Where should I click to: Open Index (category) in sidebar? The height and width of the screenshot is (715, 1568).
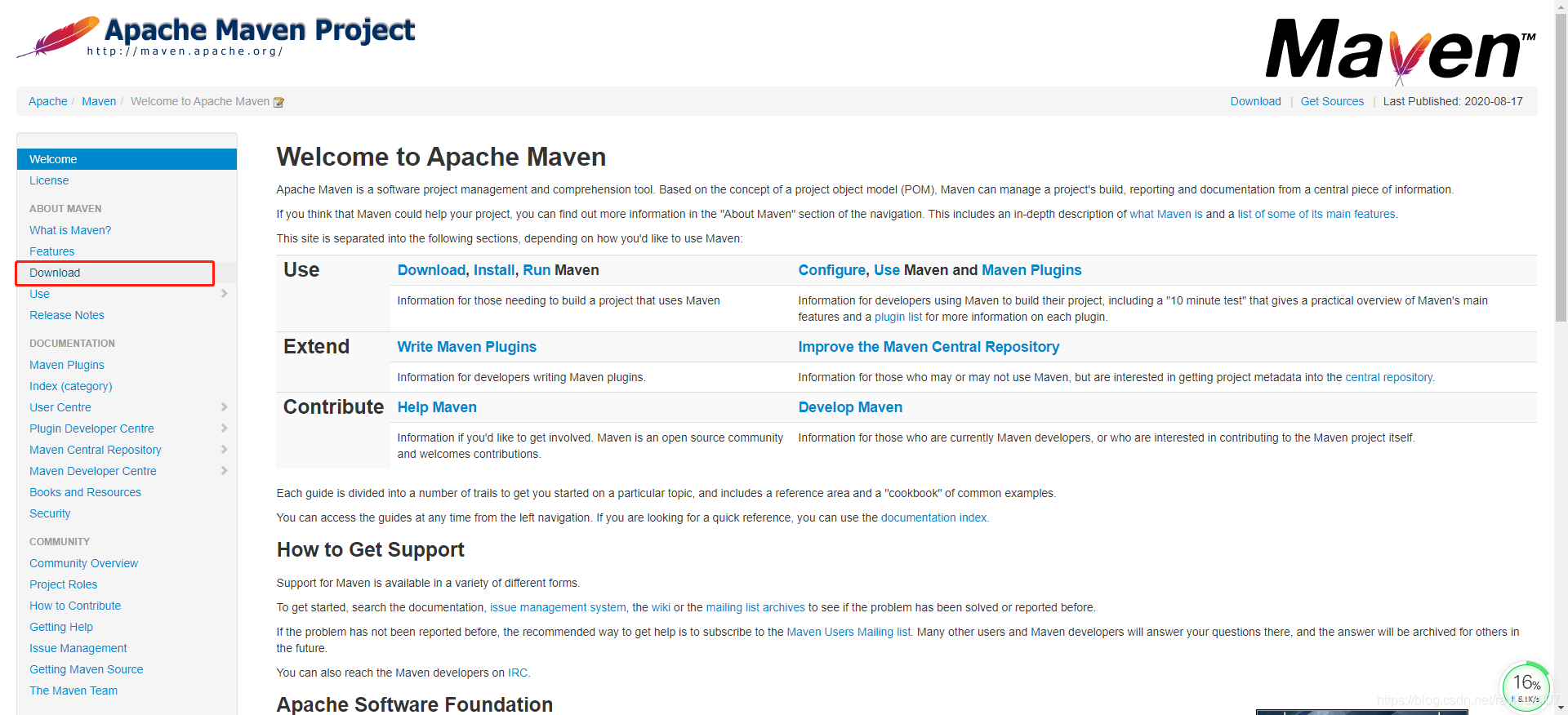click(71, 386)
